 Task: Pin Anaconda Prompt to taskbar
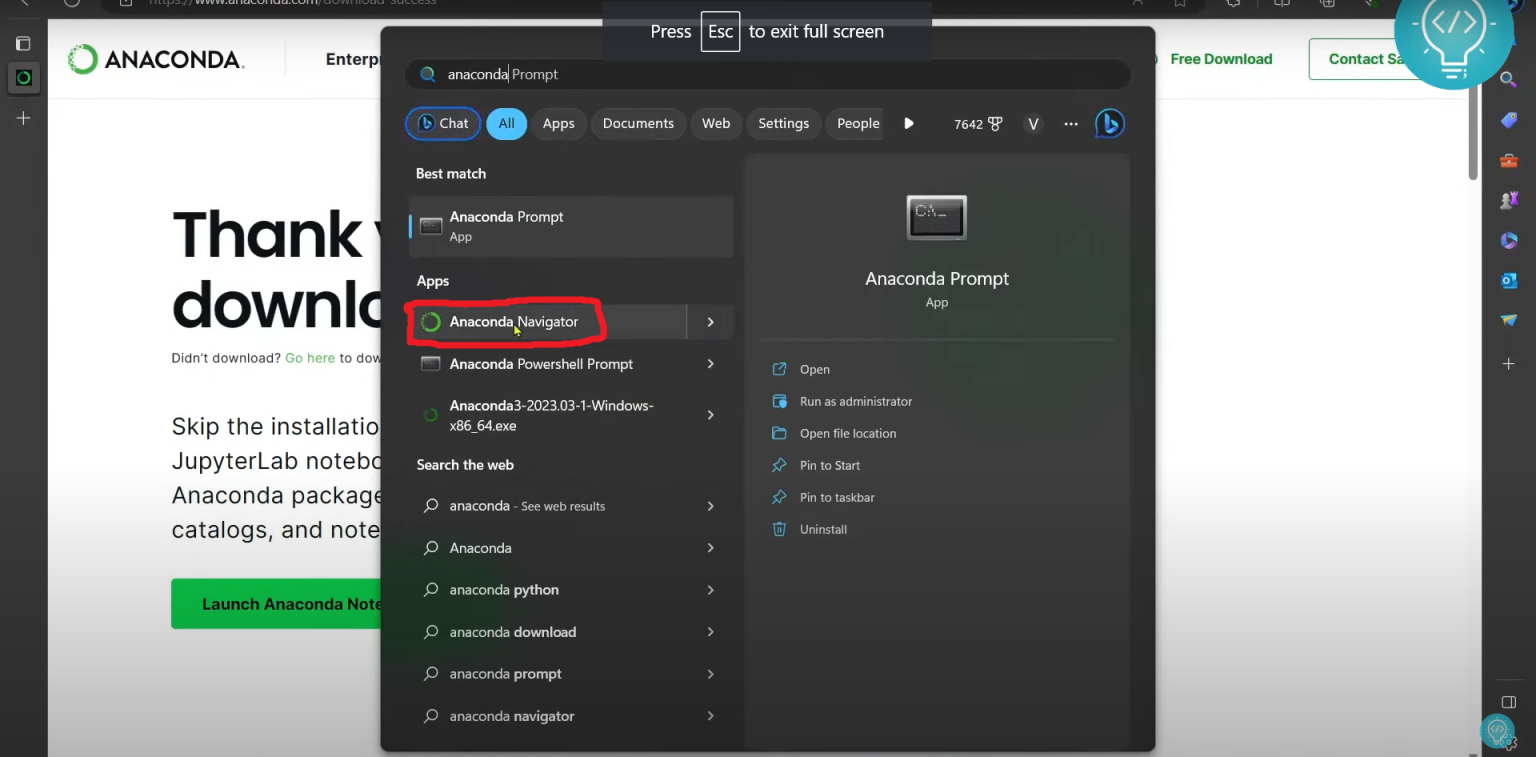click(x=836, y=497)
